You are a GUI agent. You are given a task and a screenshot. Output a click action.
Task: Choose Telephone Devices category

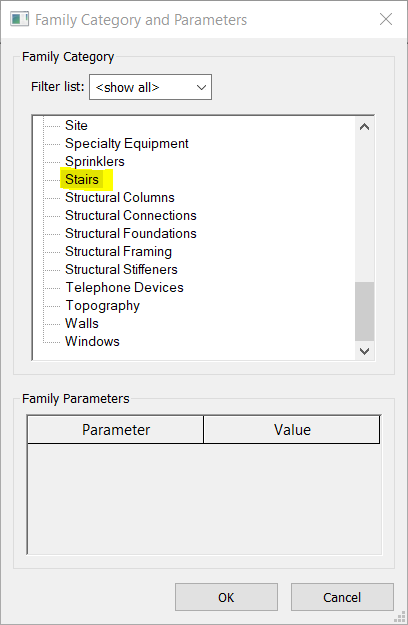tap(124, 287)
